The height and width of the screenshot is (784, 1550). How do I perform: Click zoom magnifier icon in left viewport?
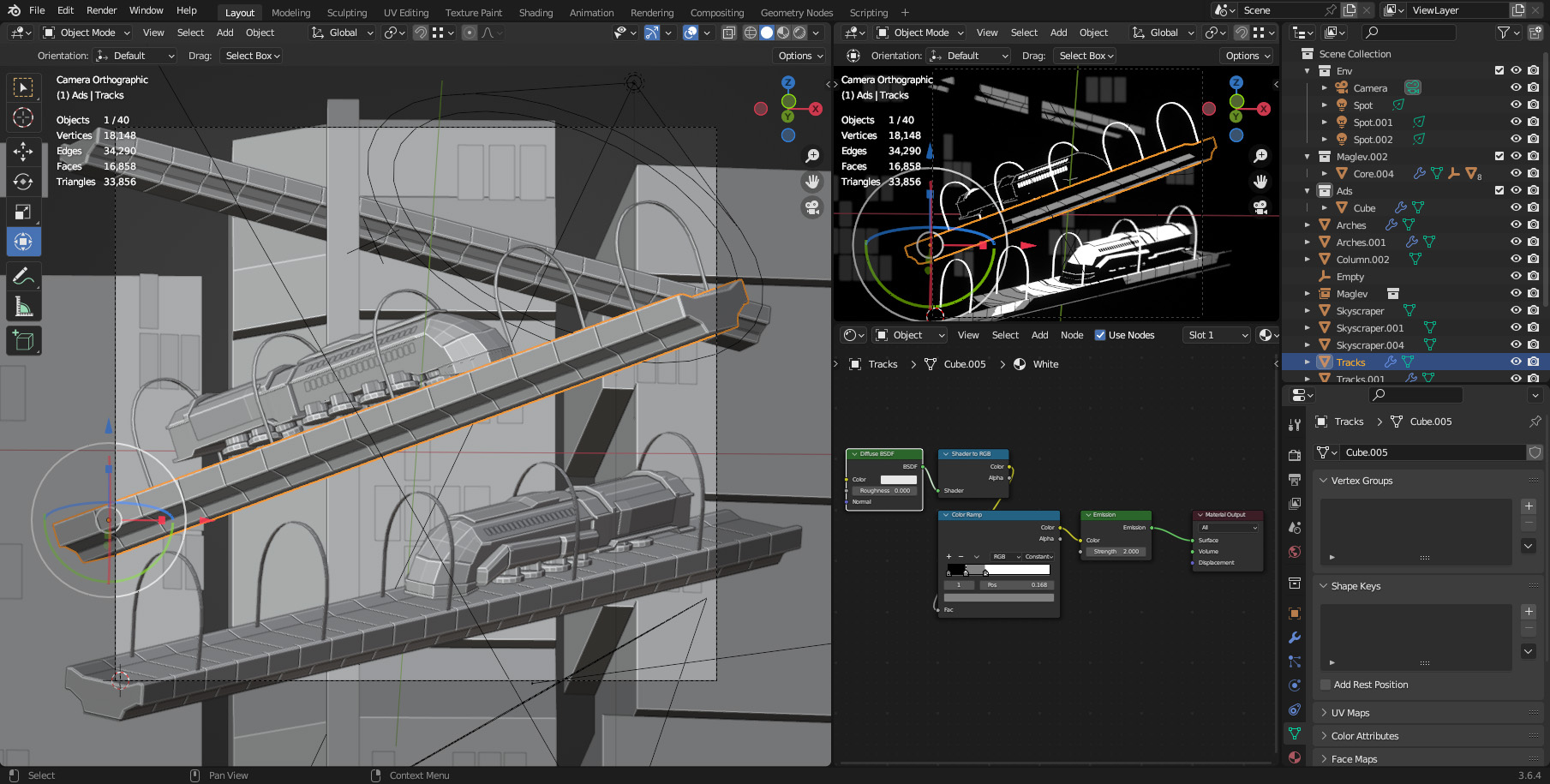click(x=811, y=156)
